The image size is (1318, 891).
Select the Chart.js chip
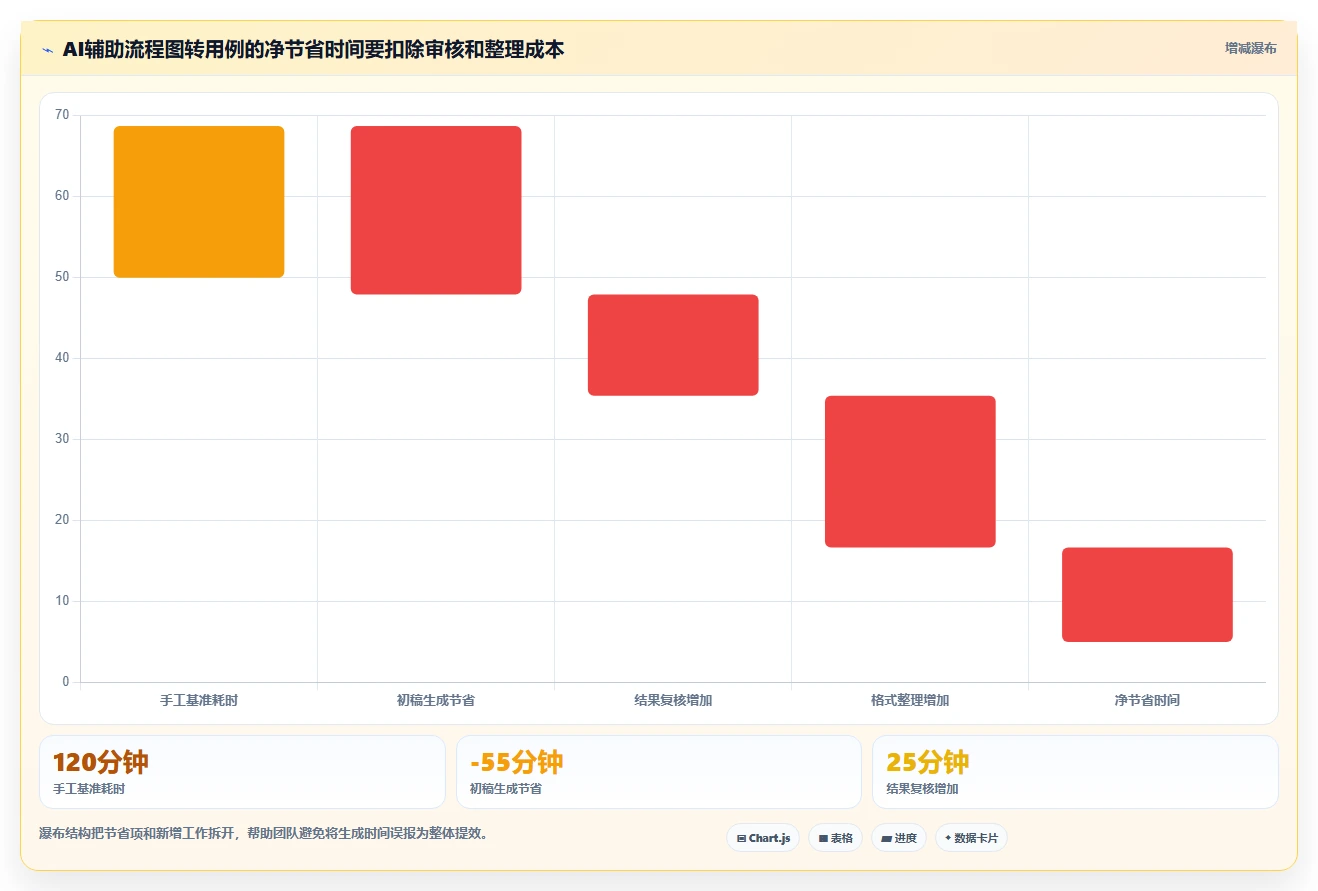coord(763,838)
